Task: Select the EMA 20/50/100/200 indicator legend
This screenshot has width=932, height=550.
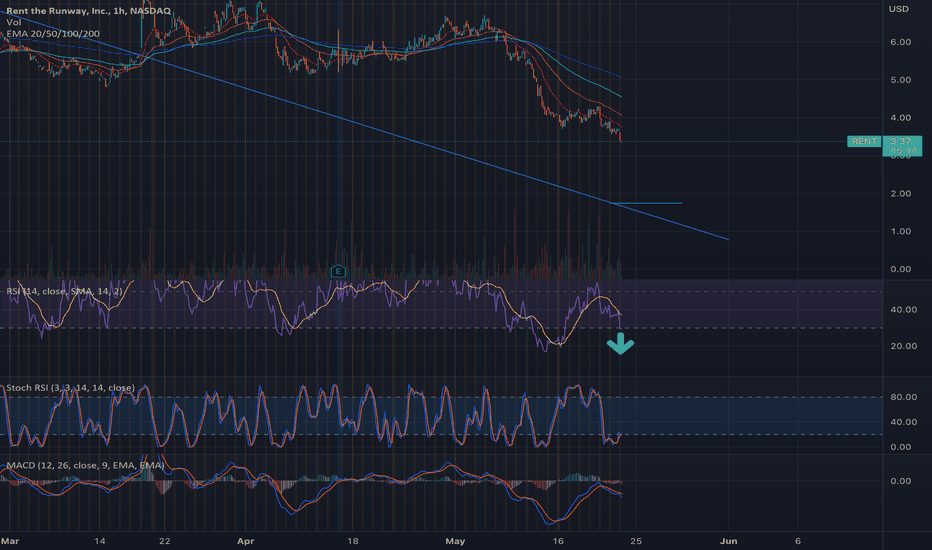Action: coord(53,34)
